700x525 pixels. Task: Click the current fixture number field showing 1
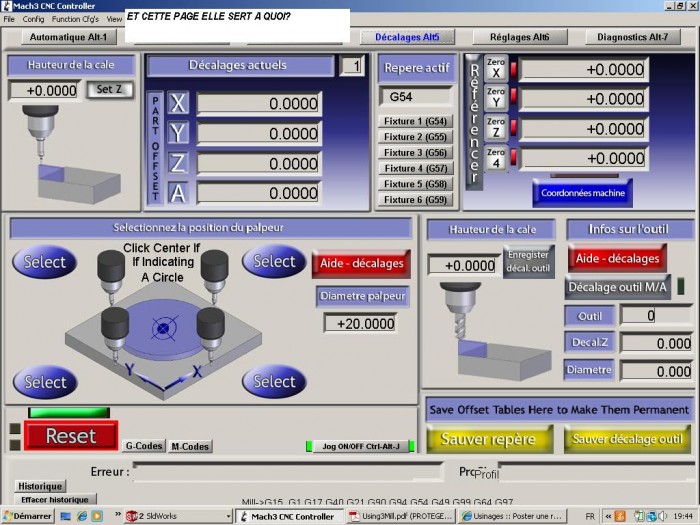[352, 66]
